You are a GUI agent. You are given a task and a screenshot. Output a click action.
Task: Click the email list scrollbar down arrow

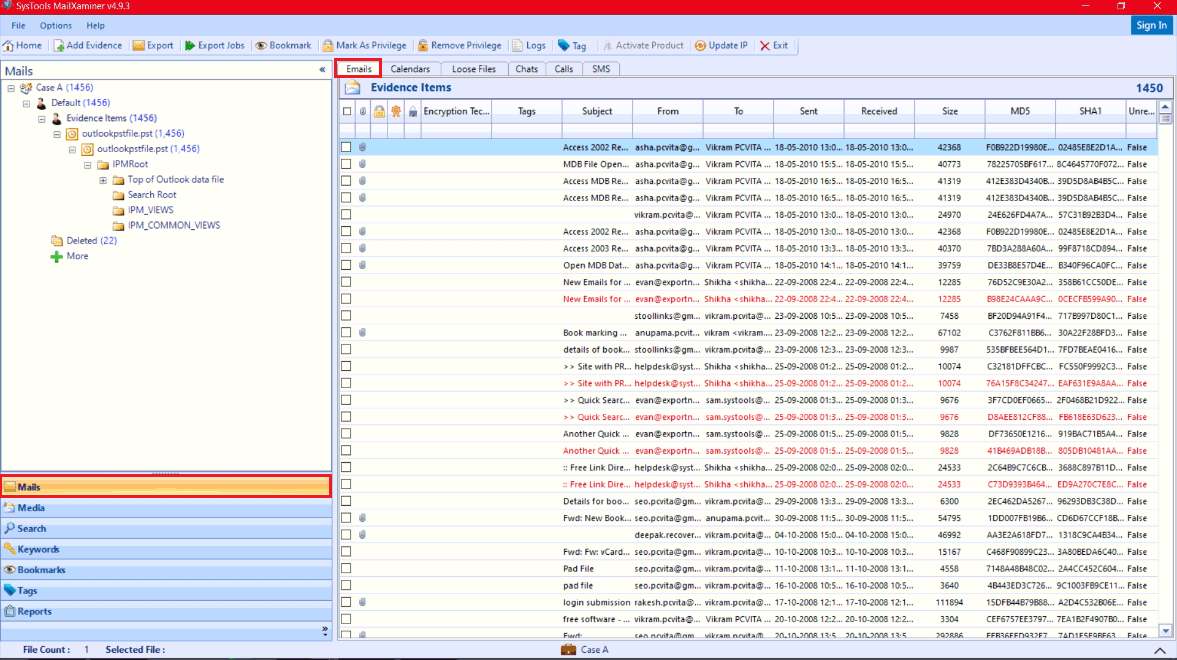pos(1165,631)
